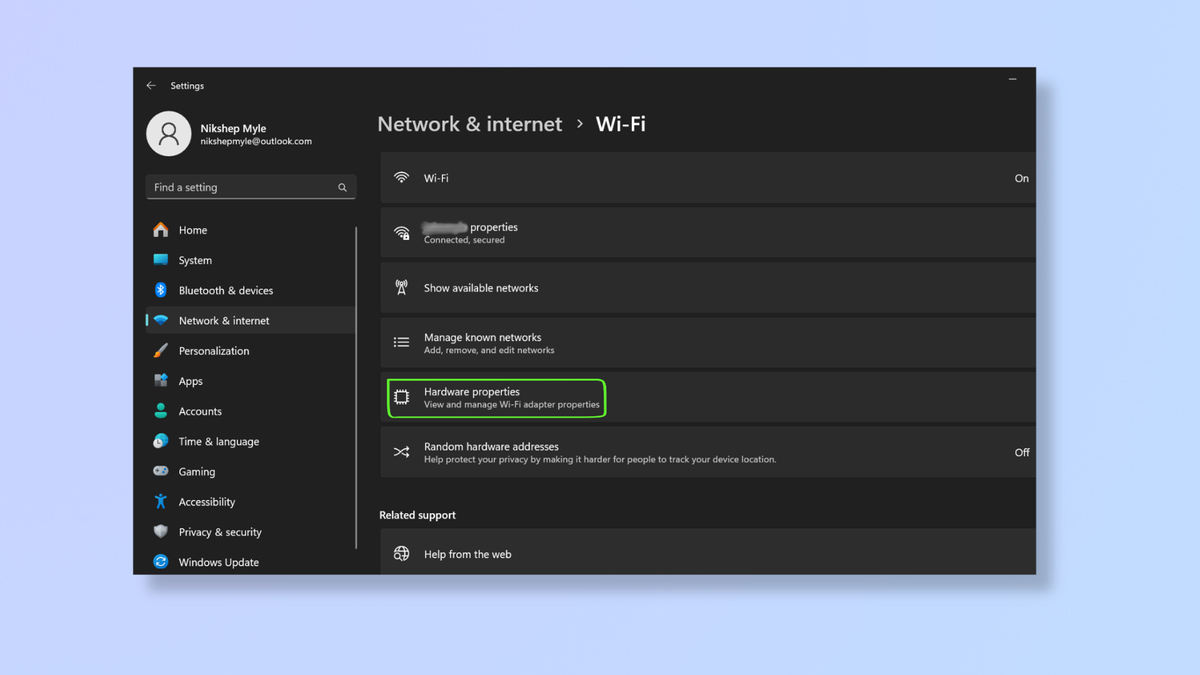Open Hardware properties for the Wi-Fi adapter
The height and width of the screenshot is (675, 1200).
(x=496, y=397)
